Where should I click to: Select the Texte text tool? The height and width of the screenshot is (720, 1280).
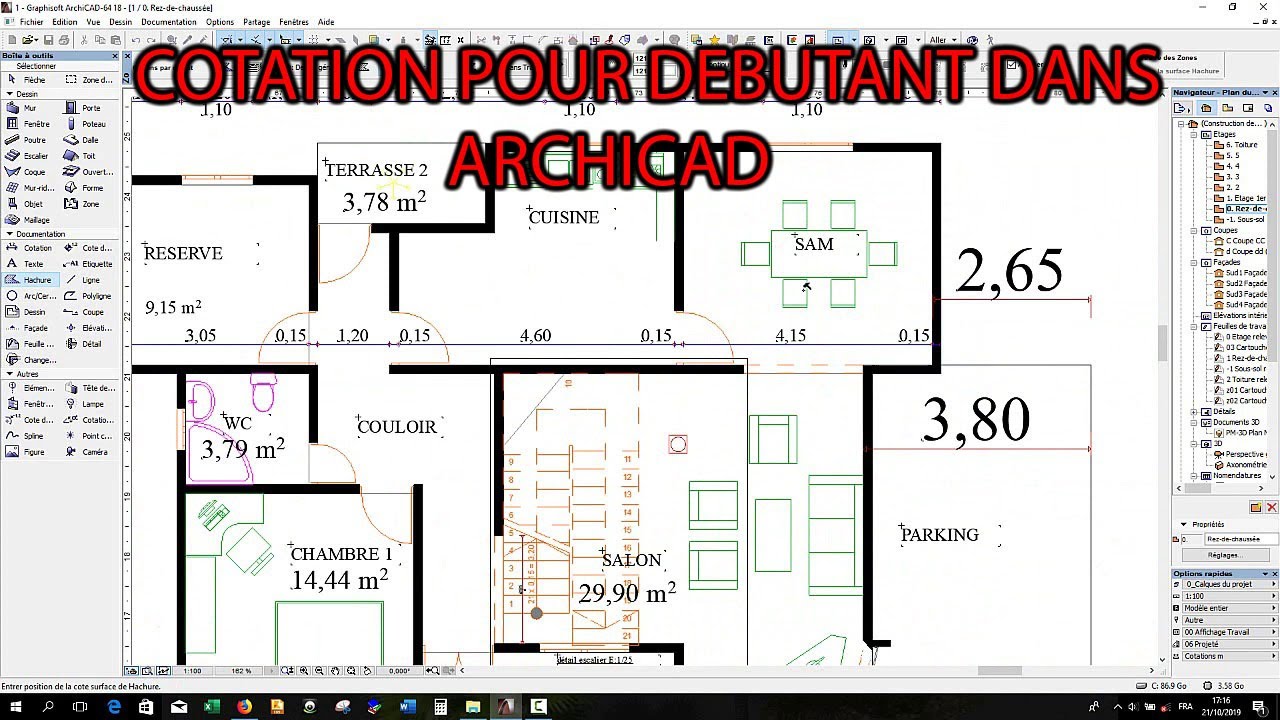pyautogui.click(x=32, y=264)
